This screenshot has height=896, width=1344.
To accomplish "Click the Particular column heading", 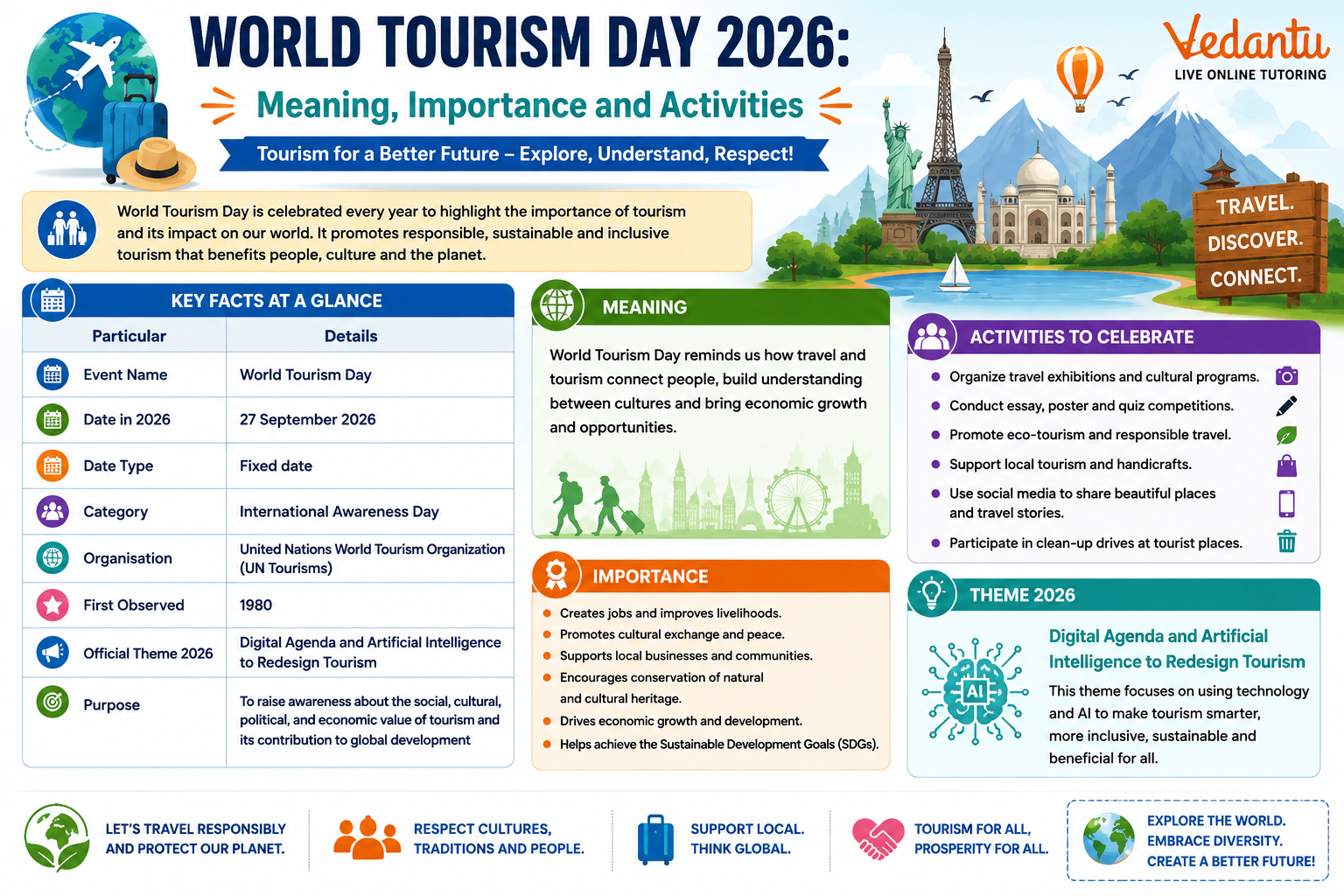I will coord(129,336).
